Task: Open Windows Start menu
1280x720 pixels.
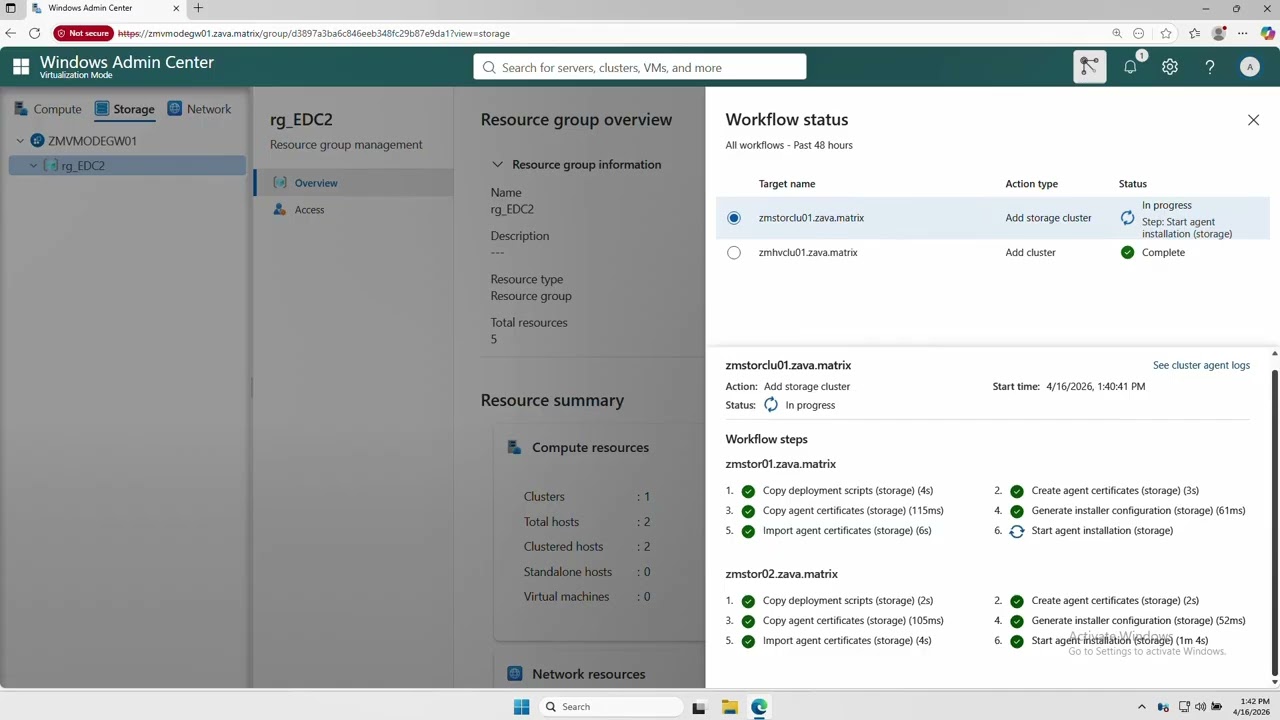Action: [x=521, y=707]
